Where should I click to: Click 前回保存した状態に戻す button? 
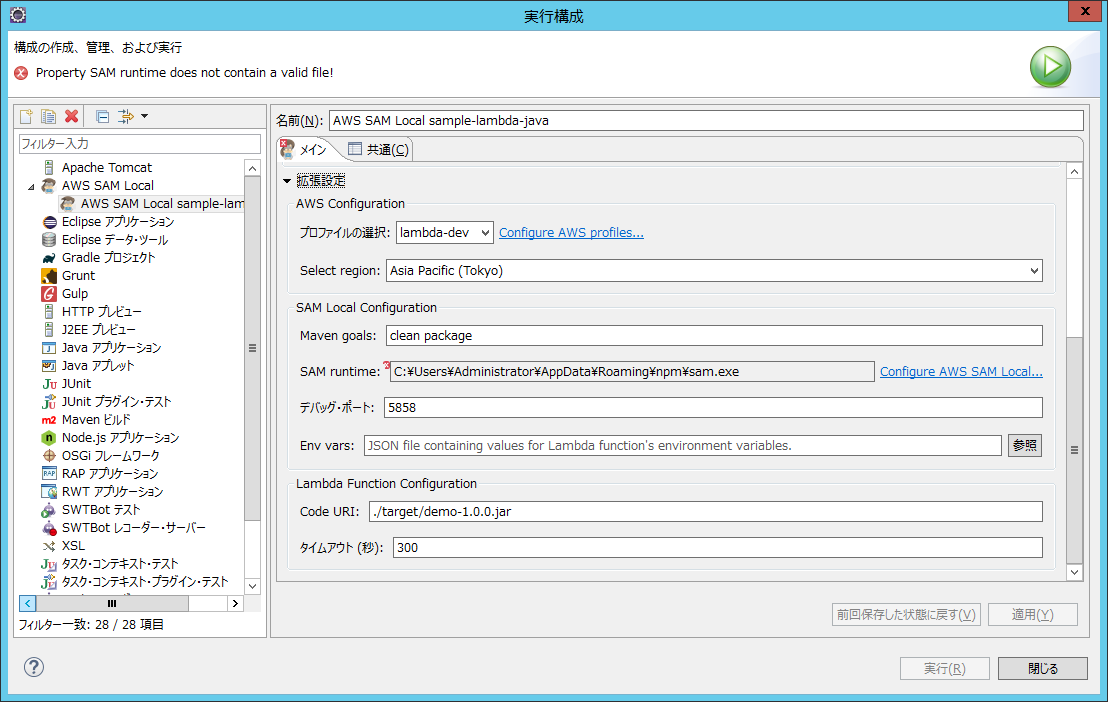906,614
